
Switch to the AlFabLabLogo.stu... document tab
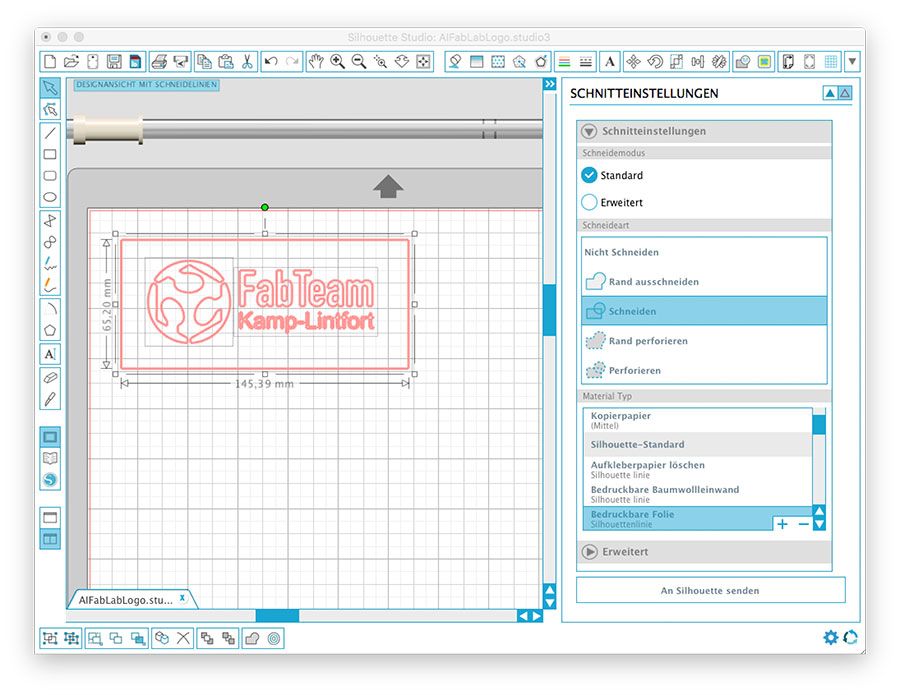click(126, 600)
